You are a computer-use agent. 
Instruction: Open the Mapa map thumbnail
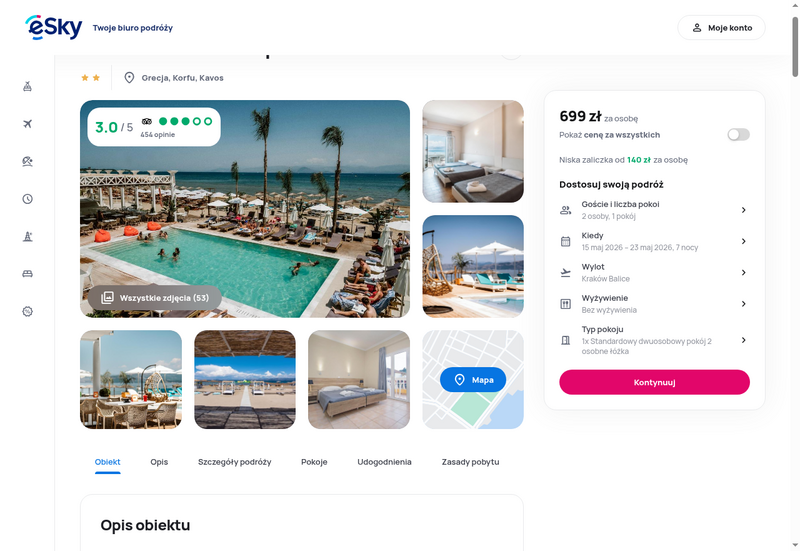tap(473, 380)
